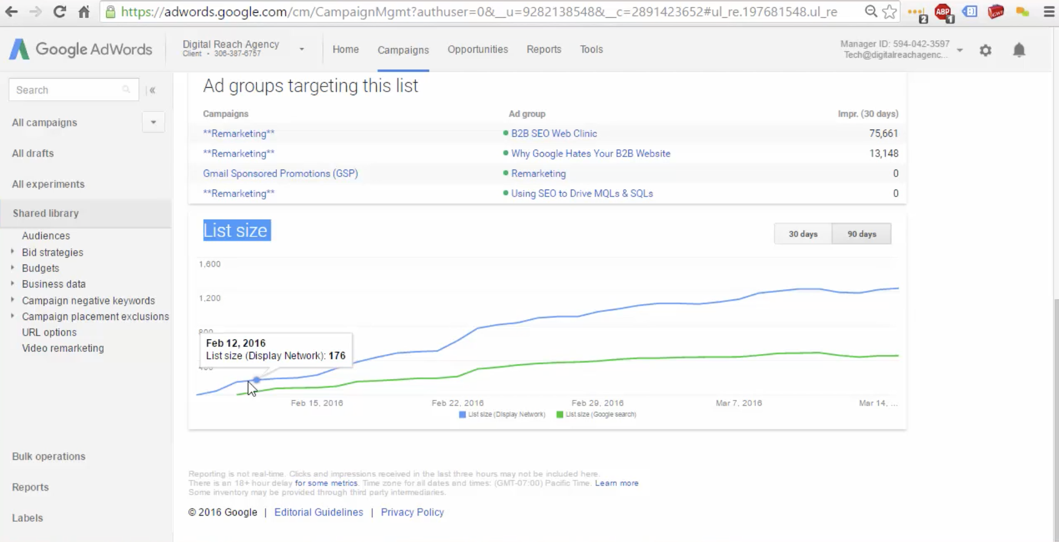
Task: Toggle List size (Google search) legend entry
Action: tap(596, 414)
